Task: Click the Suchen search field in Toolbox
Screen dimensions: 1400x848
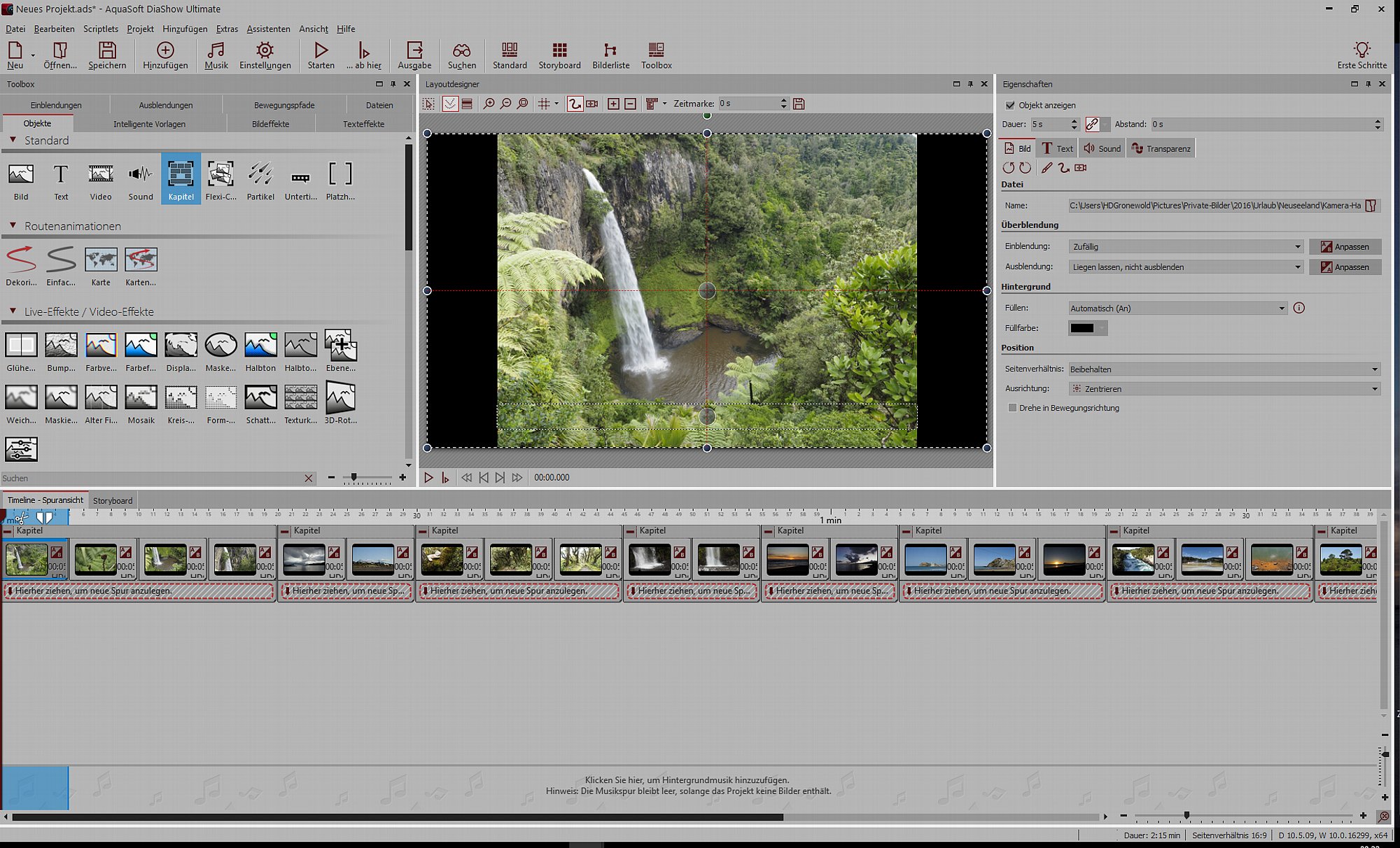Action: click(151, 478)
